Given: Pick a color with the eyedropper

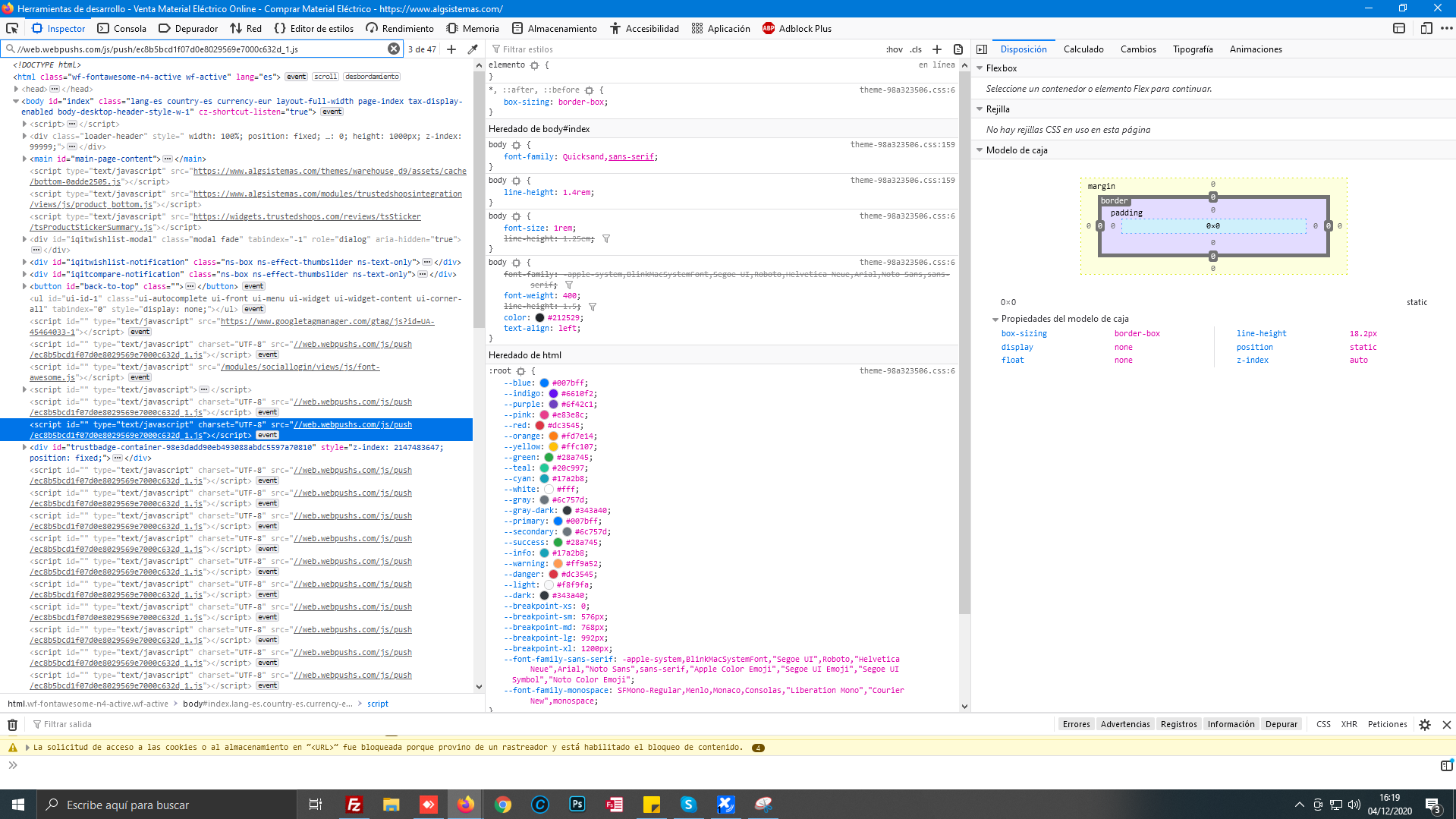Looking at the screenshot, I should pos(473,49).
